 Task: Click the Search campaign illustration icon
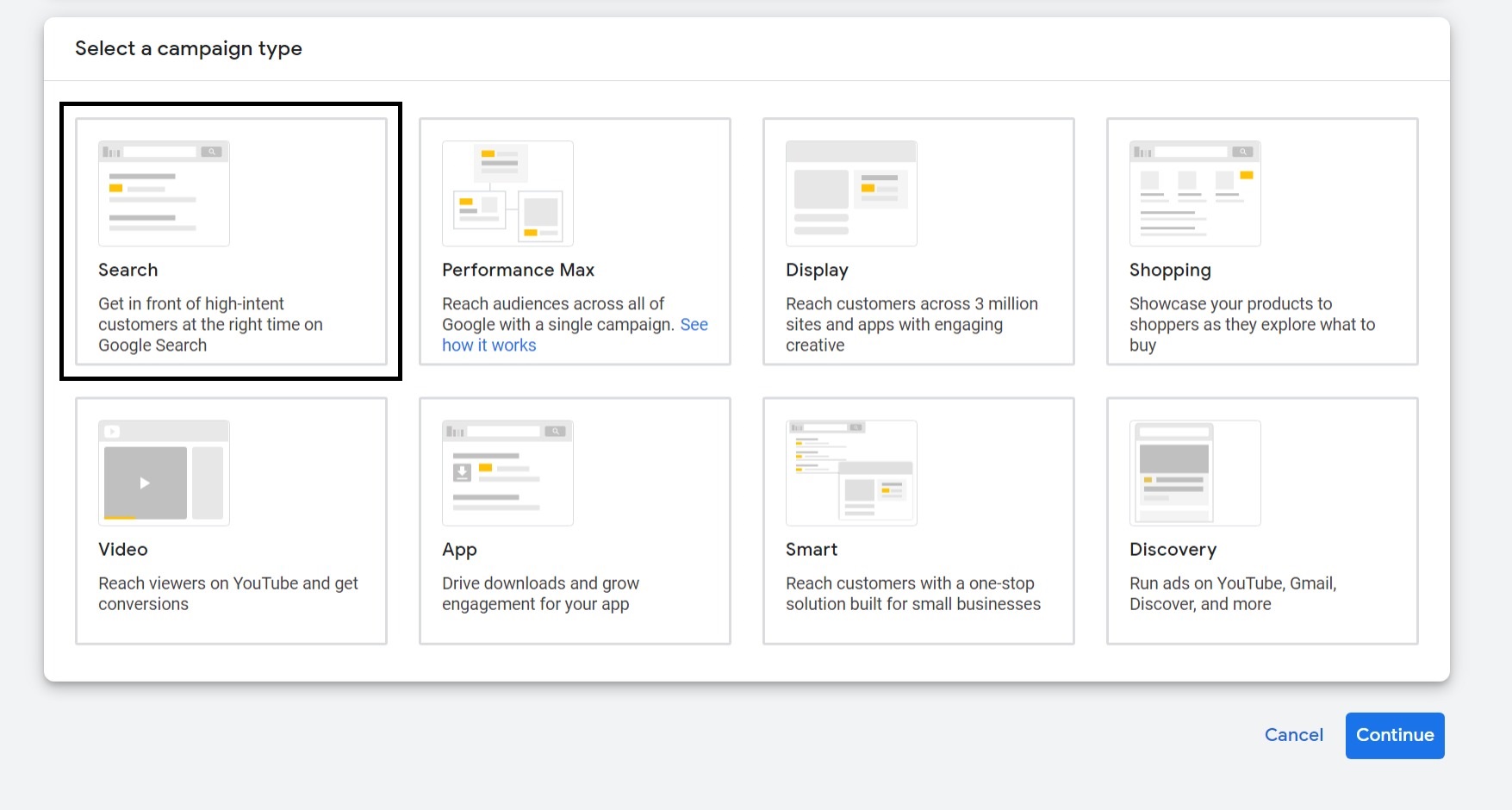click(x=164, y=194)
